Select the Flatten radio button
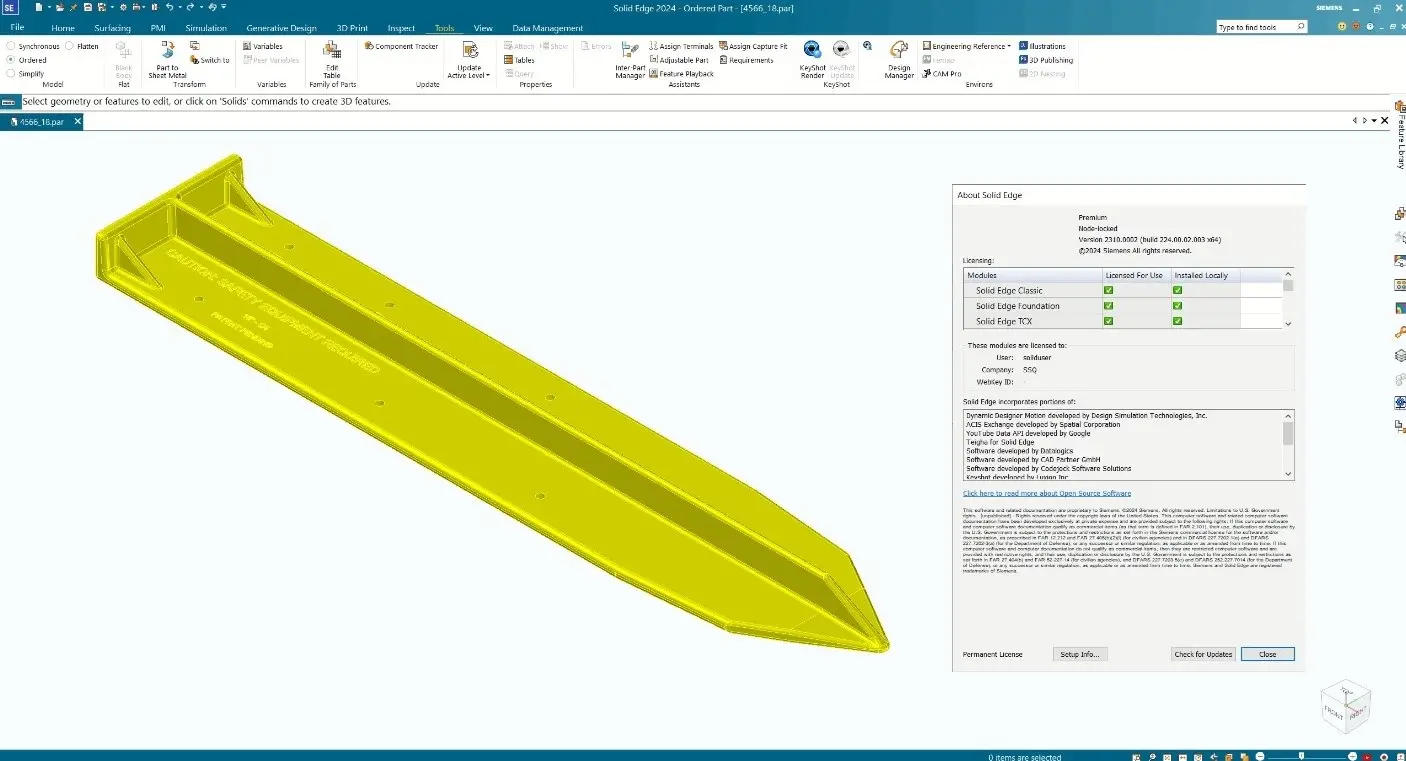Screen dimensions: 1406x761 pyautogui.click(x=69, y=46)
